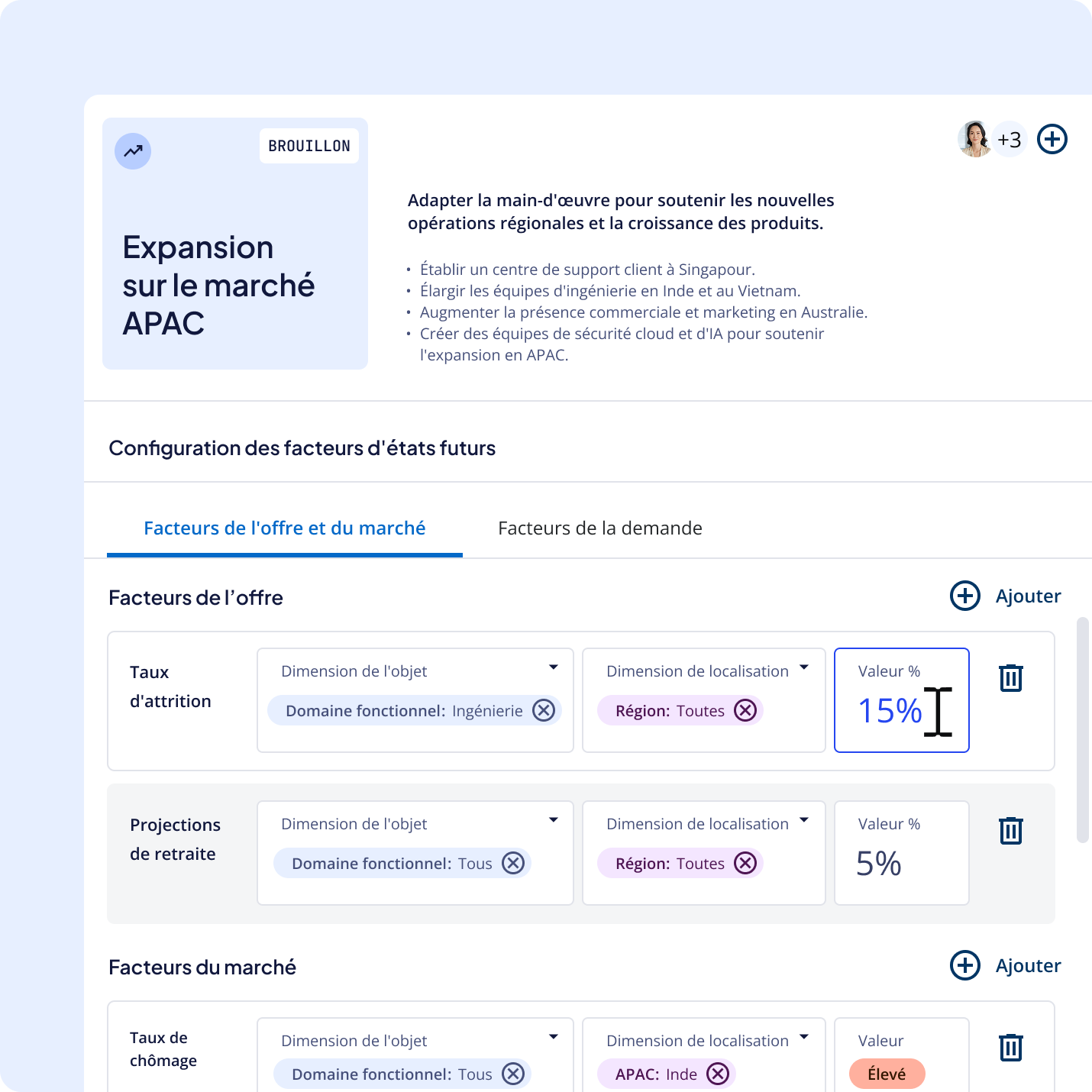Screen dimensions: 1092x1092
Task: Click the trending-up chart icon on the card
Action: [133, 151]
